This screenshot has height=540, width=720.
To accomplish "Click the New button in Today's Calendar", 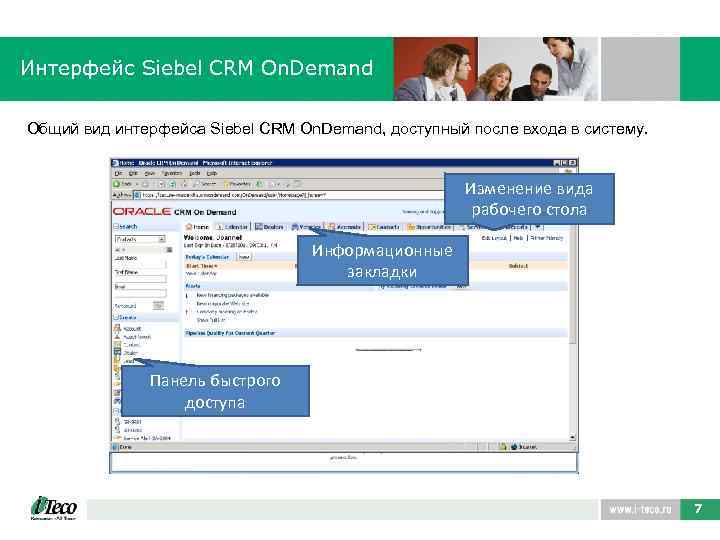I will coord(244,257).
